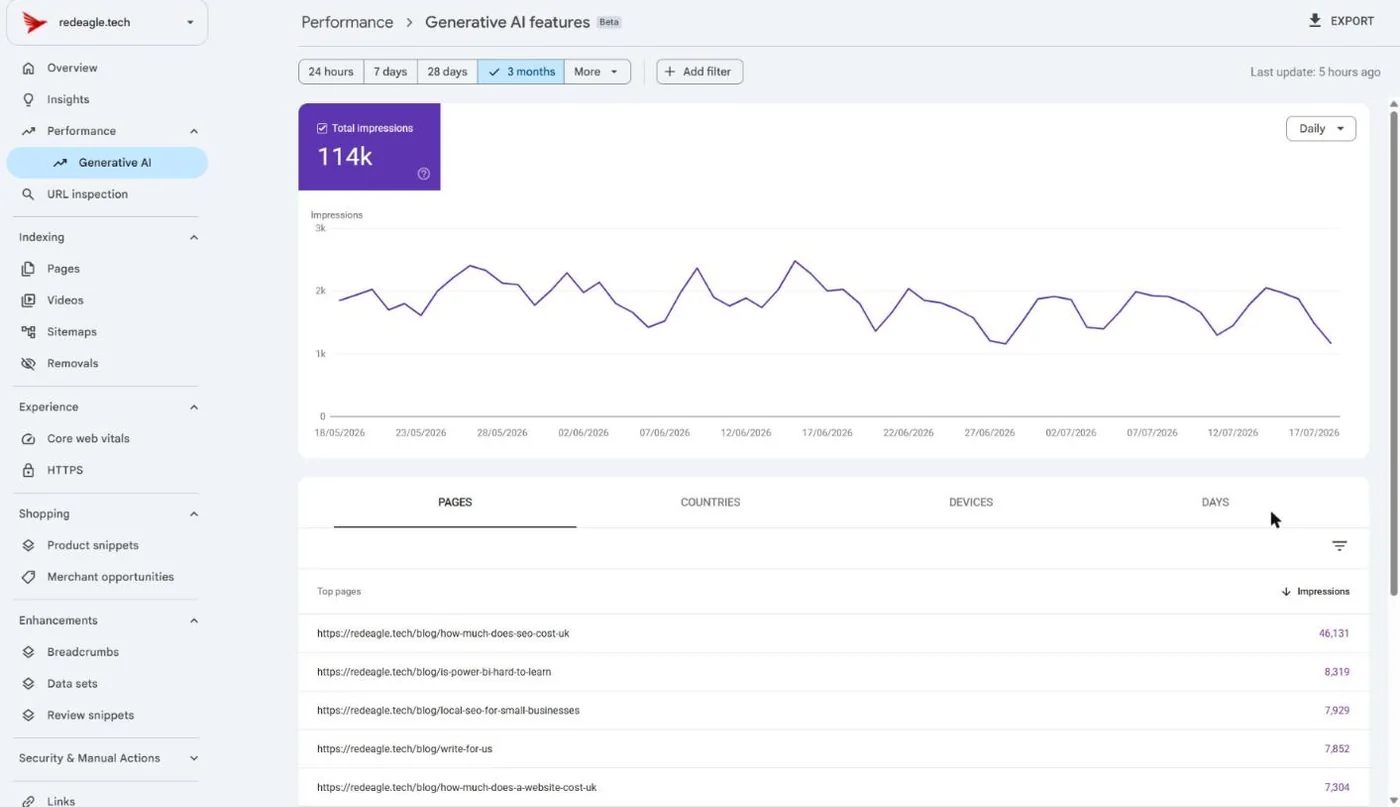This screenshot has height=807, width=1400.
Task: Switch to the DEVICES tab
Action: coord(971,502)
